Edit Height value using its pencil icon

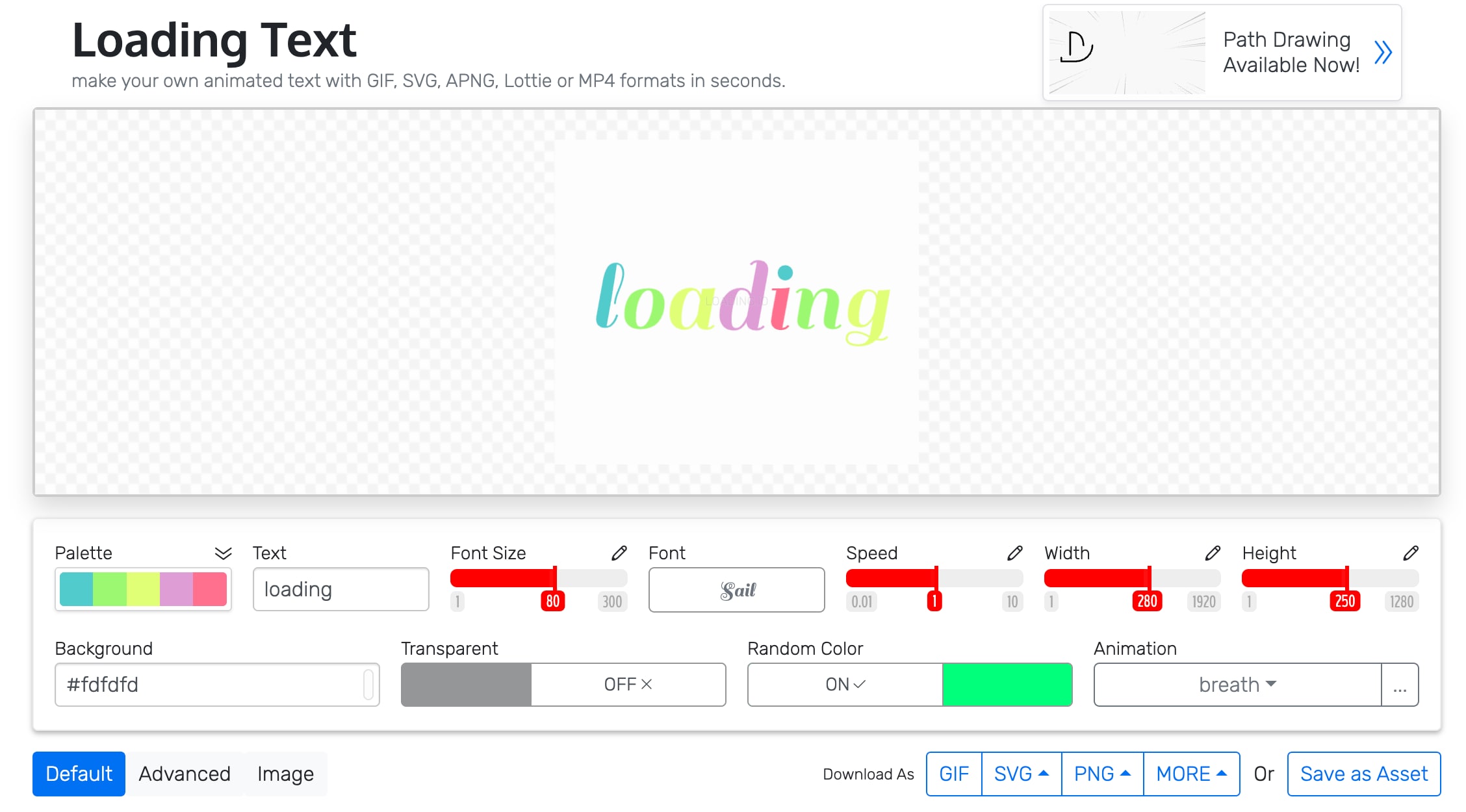[1411, 553]
